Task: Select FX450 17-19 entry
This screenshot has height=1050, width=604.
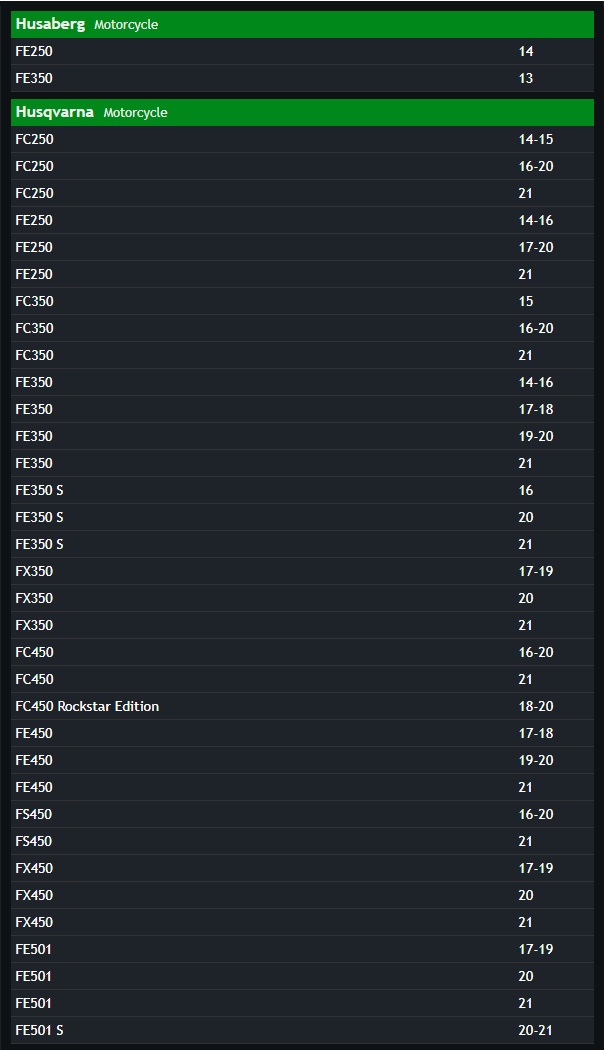Action: pos(302,869)
